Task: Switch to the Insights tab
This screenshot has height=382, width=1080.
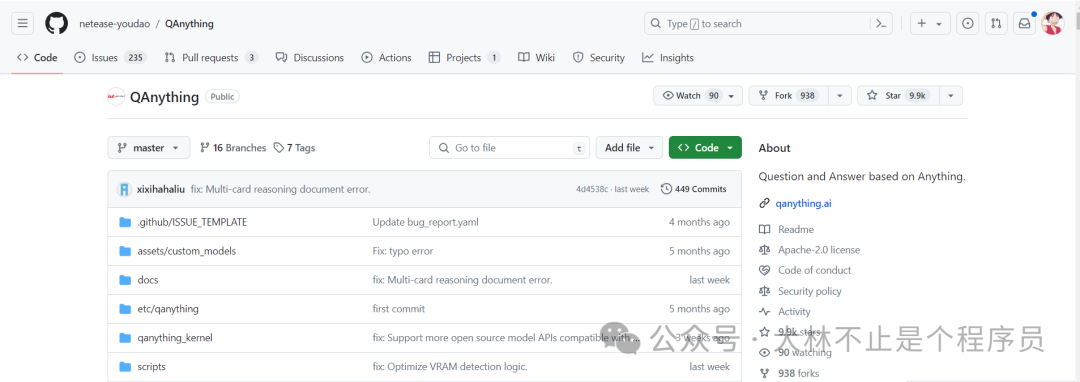Action: tap(667, 58)
